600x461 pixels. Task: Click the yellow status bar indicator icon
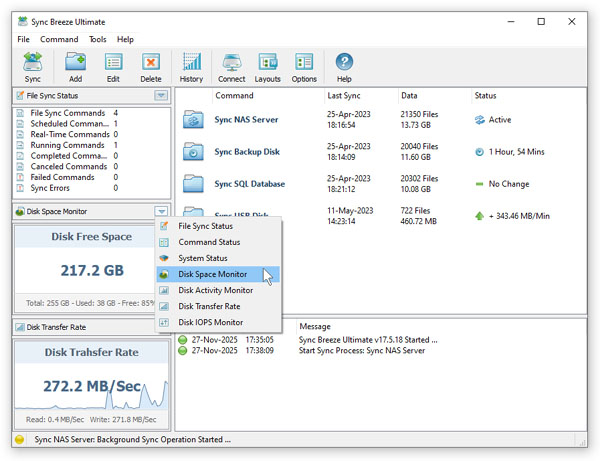[x=19, y=440]
